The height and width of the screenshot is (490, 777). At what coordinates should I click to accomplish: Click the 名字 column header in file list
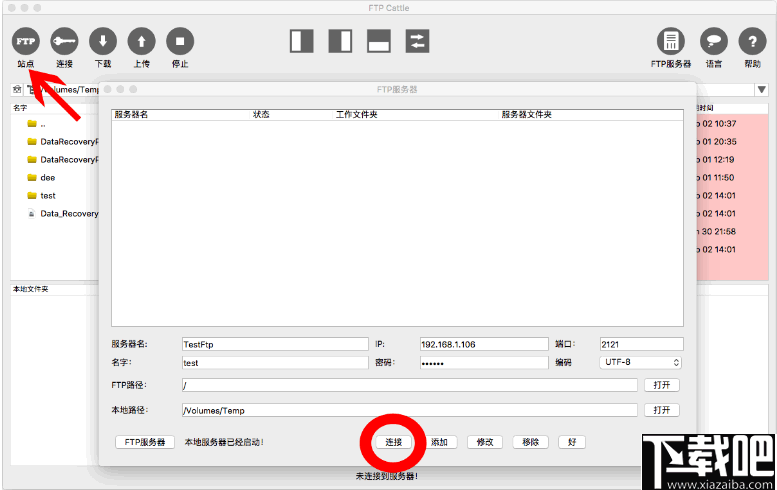tap(20, 108)
